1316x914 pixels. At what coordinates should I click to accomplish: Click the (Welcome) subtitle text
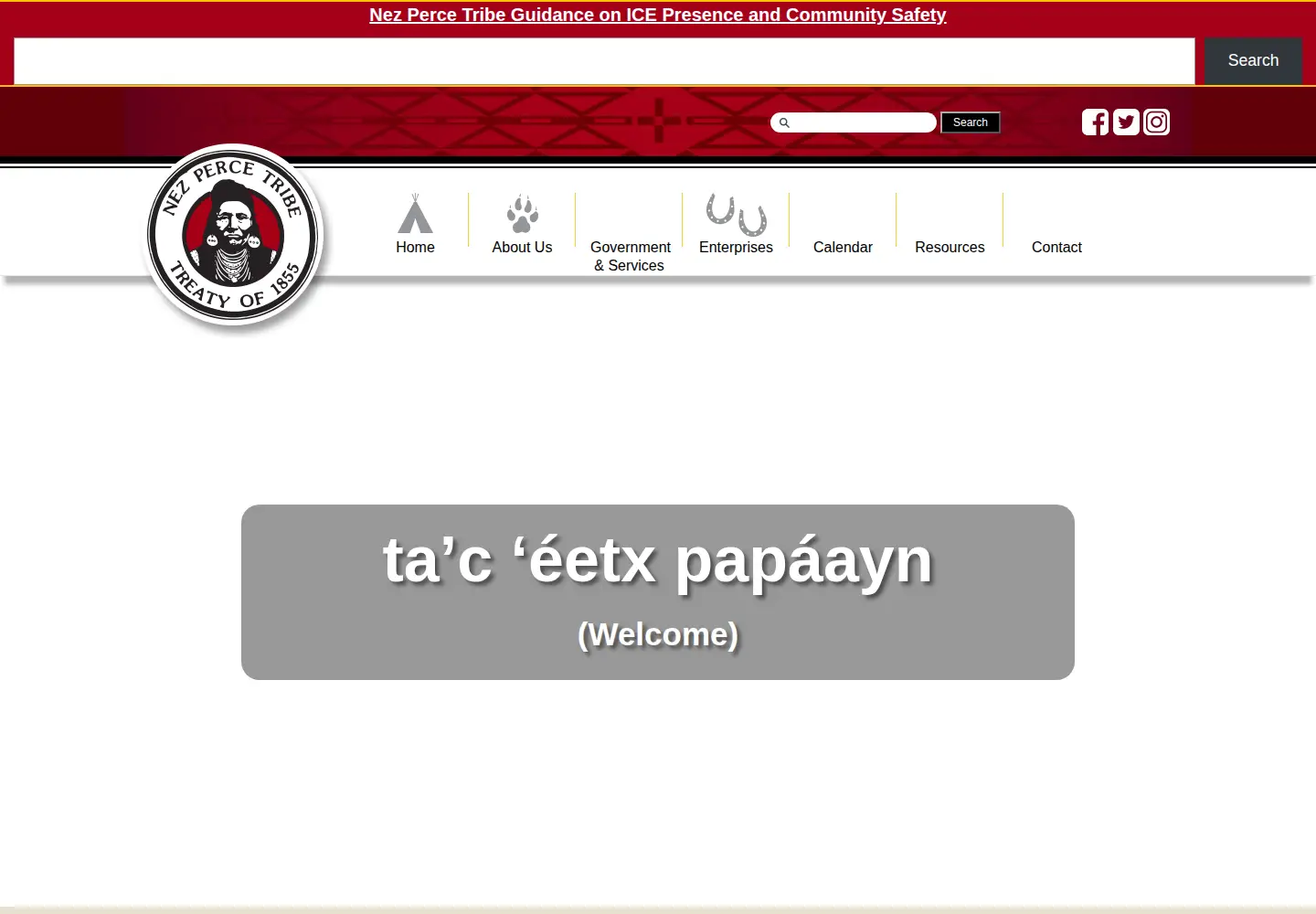coord(658,634)
